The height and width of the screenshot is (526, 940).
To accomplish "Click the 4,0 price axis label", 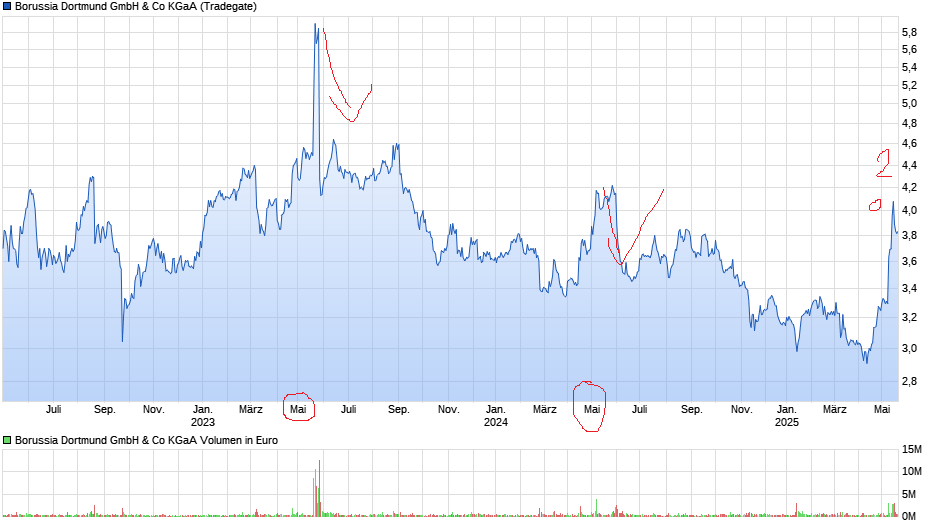I will click(909, 211).
